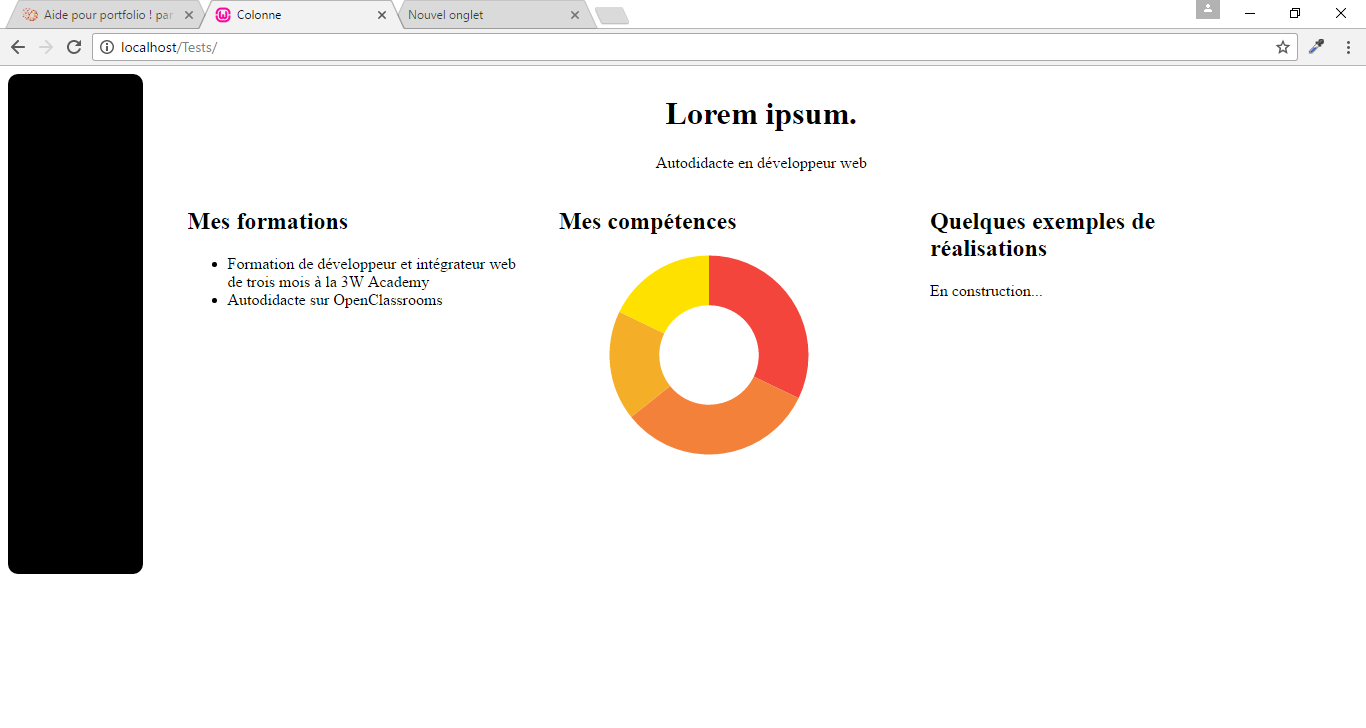Image resolution: width=1366 pixels, height=728 pixels.
Task: Go back using the back arrow
Action: click(x=17, y=46)
